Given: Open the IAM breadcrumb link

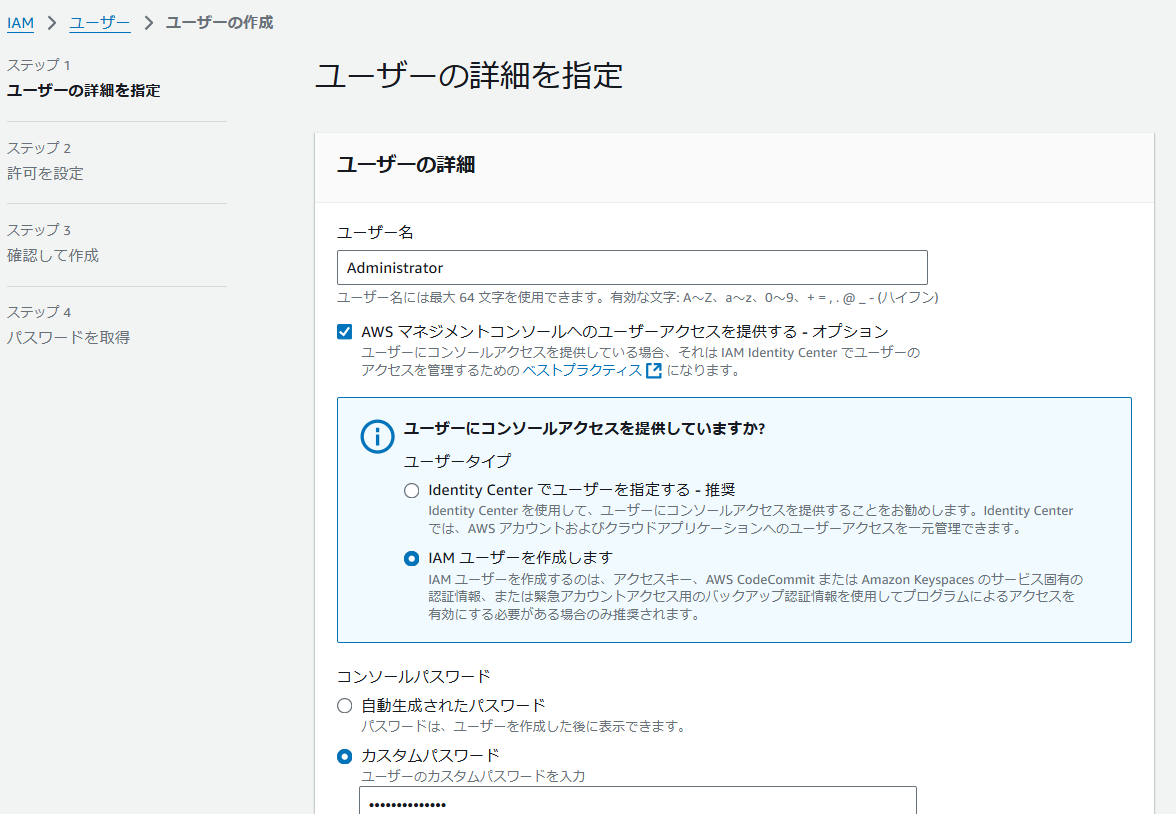Looking at the screenshot, I should [20, 23].
